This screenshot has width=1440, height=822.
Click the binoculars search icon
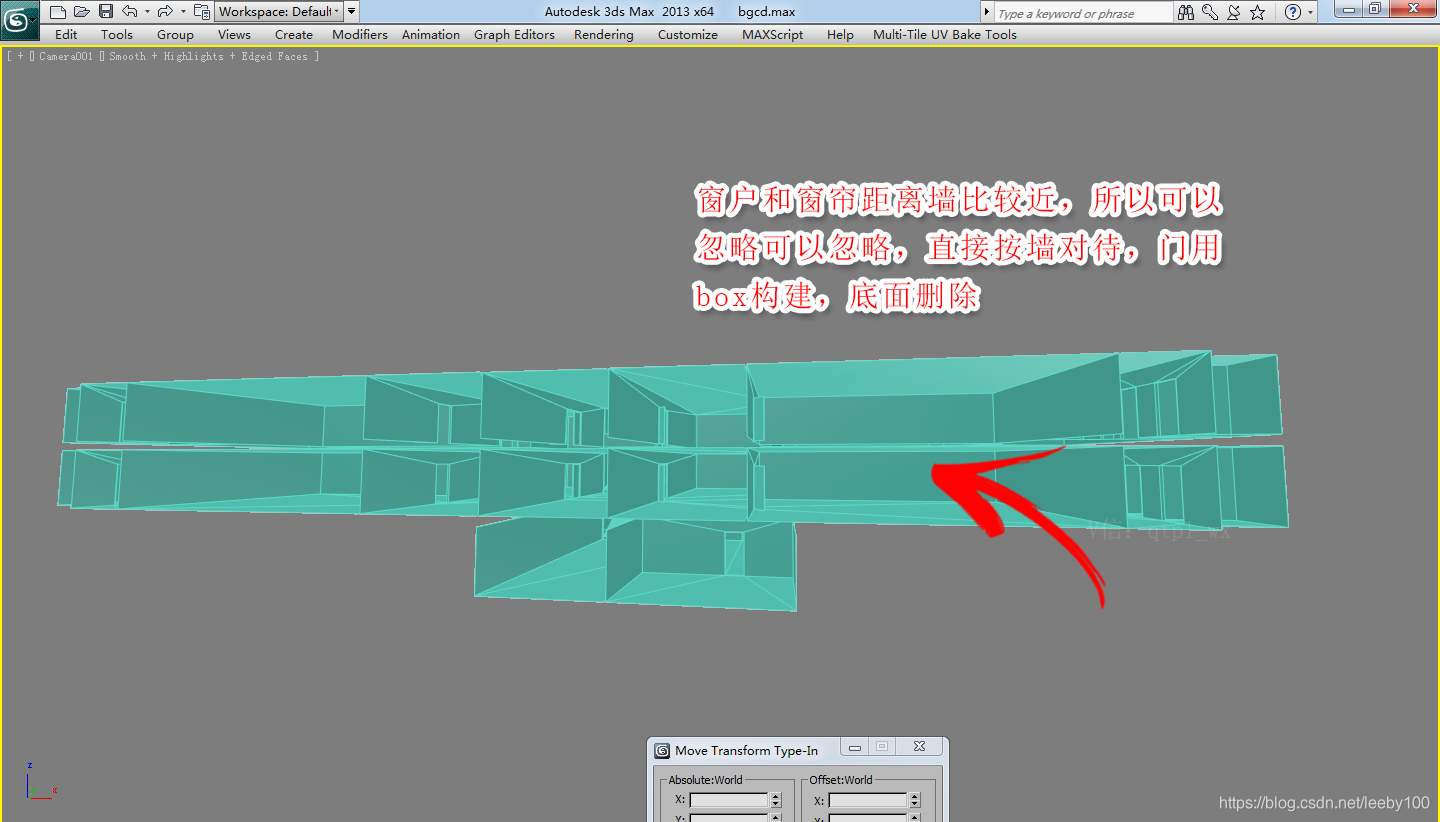pyautogui.click(x=1186, y=12)
